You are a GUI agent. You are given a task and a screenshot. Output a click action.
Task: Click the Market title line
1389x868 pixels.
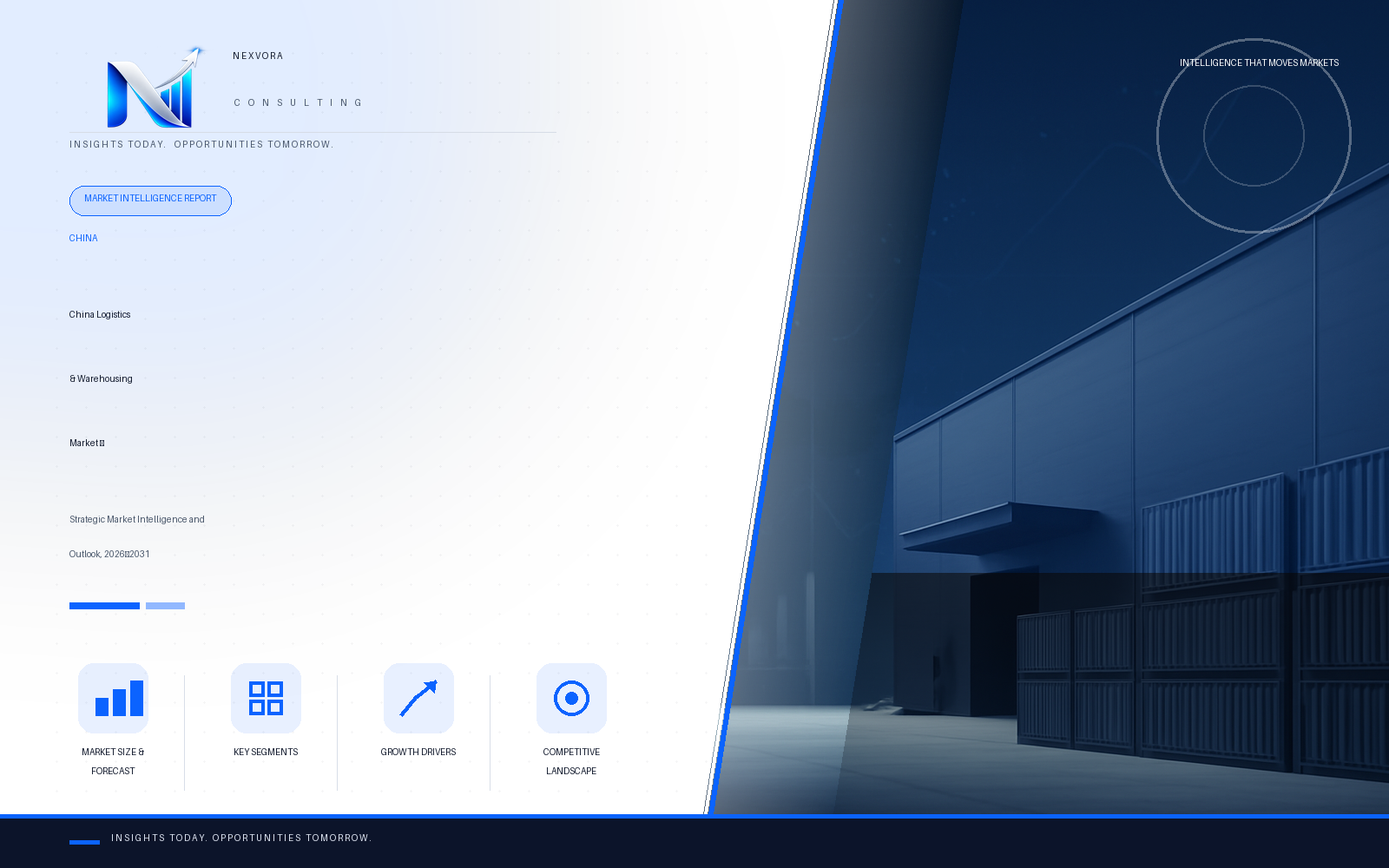click(87, 443)
